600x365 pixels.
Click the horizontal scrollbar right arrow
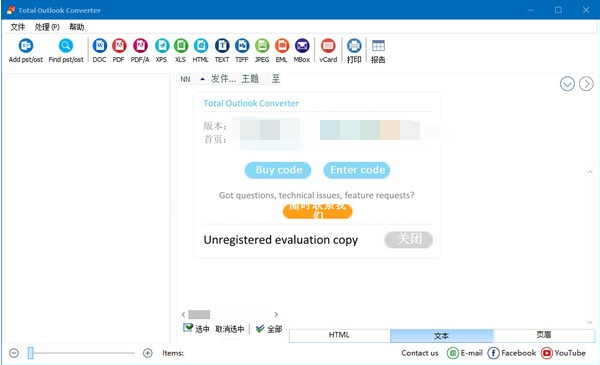click(x=276, y=314)
